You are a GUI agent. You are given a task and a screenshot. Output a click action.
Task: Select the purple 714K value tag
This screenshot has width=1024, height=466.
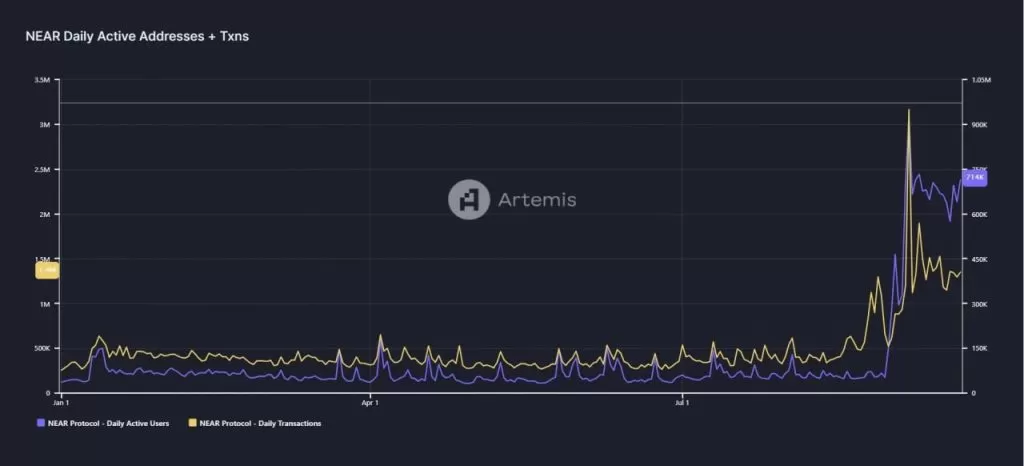tap(974, 177)
